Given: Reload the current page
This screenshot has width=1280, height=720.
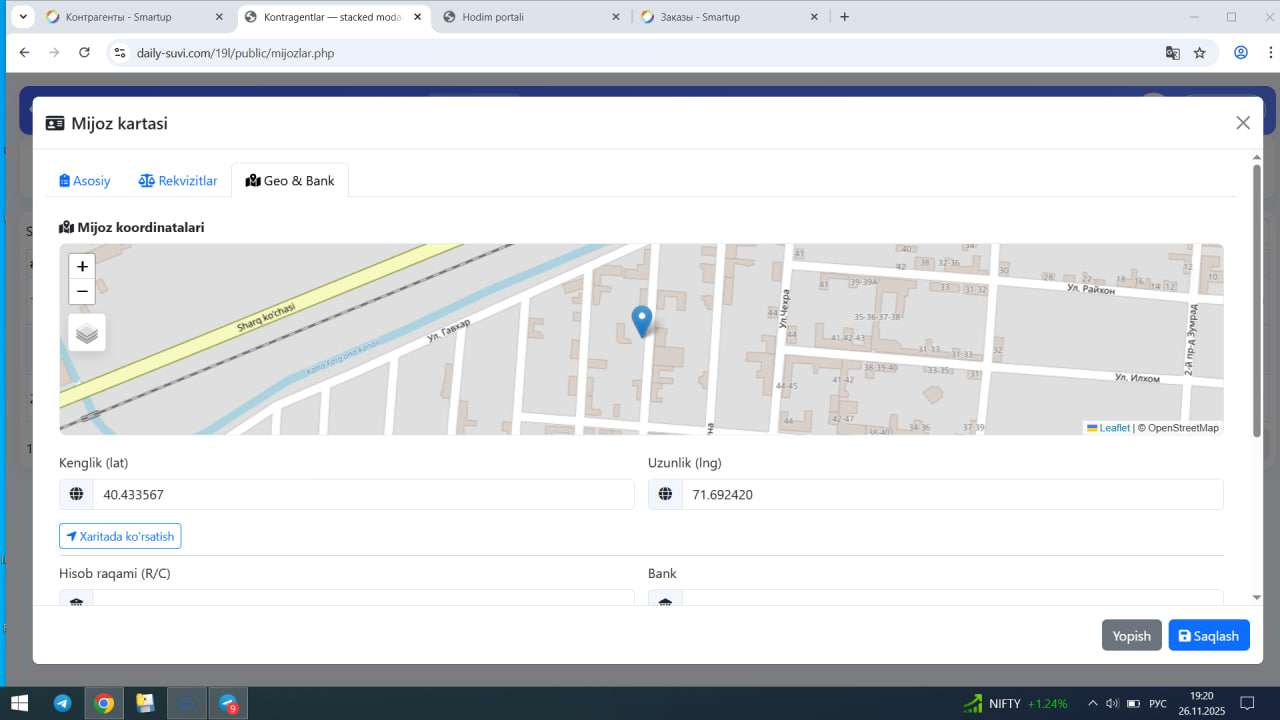Looking at the screenshot, I should [84, 52].
